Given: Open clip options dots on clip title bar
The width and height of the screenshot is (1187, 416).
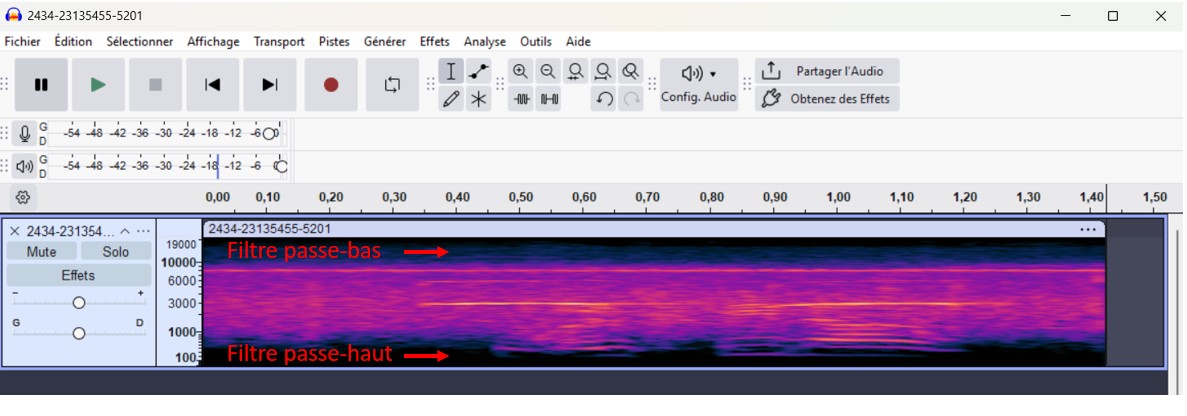Looking at the screenshot, I should [x=1088, y=228].
